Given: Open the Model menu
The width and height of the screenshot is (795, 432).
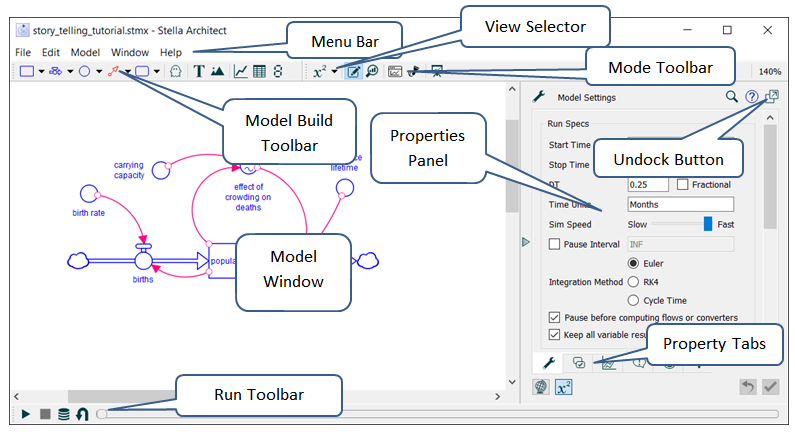Looking at the screenshot, I should tap(85, 52).
